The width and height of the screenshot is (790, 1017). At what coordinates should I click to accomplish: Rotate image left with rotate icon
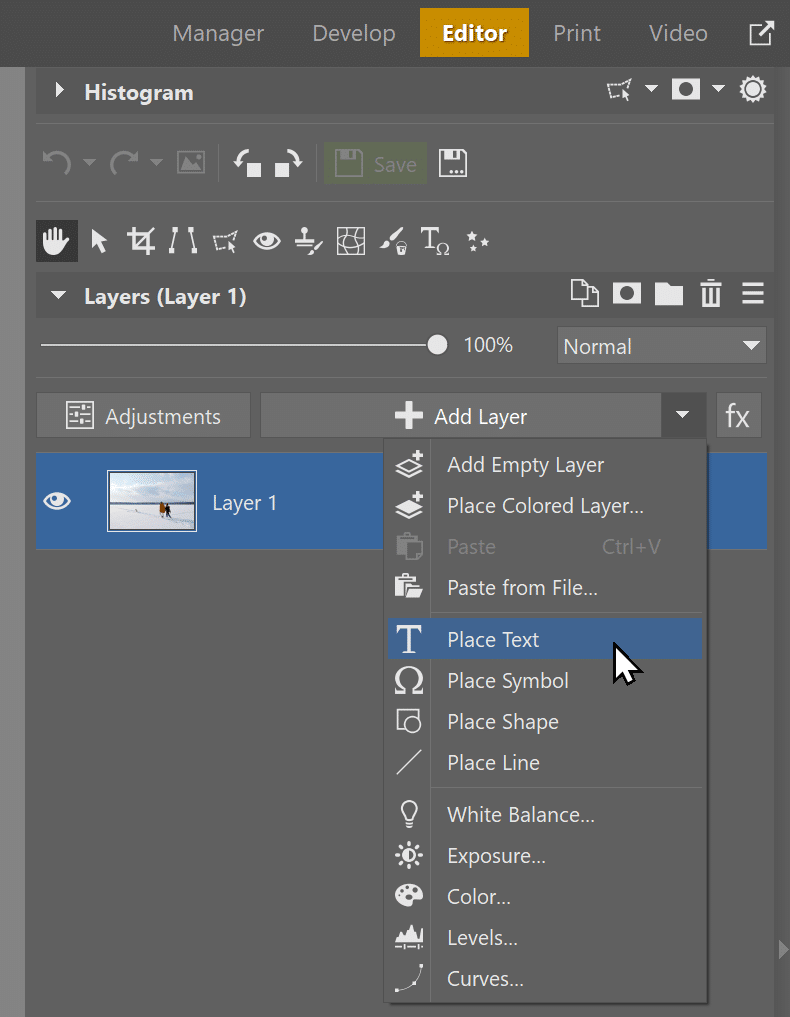[x=248, y=163]
